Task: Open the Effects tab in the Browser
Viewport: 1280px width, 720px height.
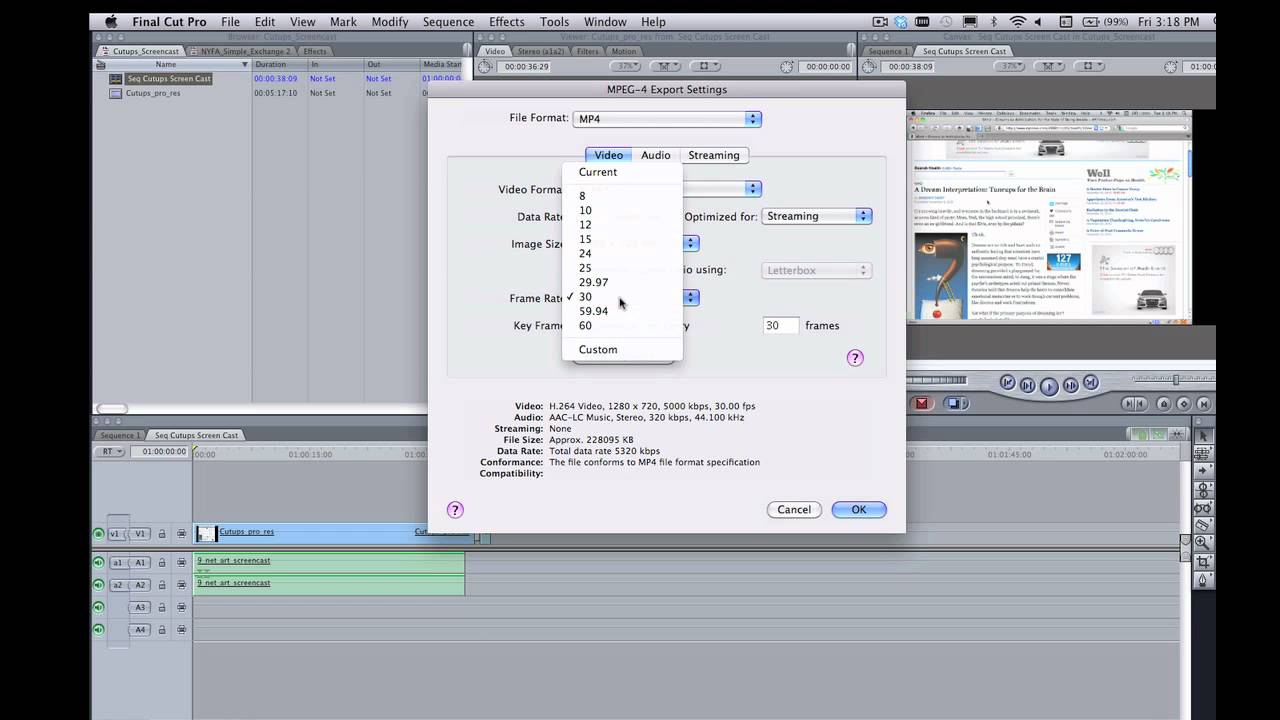Action: (314, 51)
